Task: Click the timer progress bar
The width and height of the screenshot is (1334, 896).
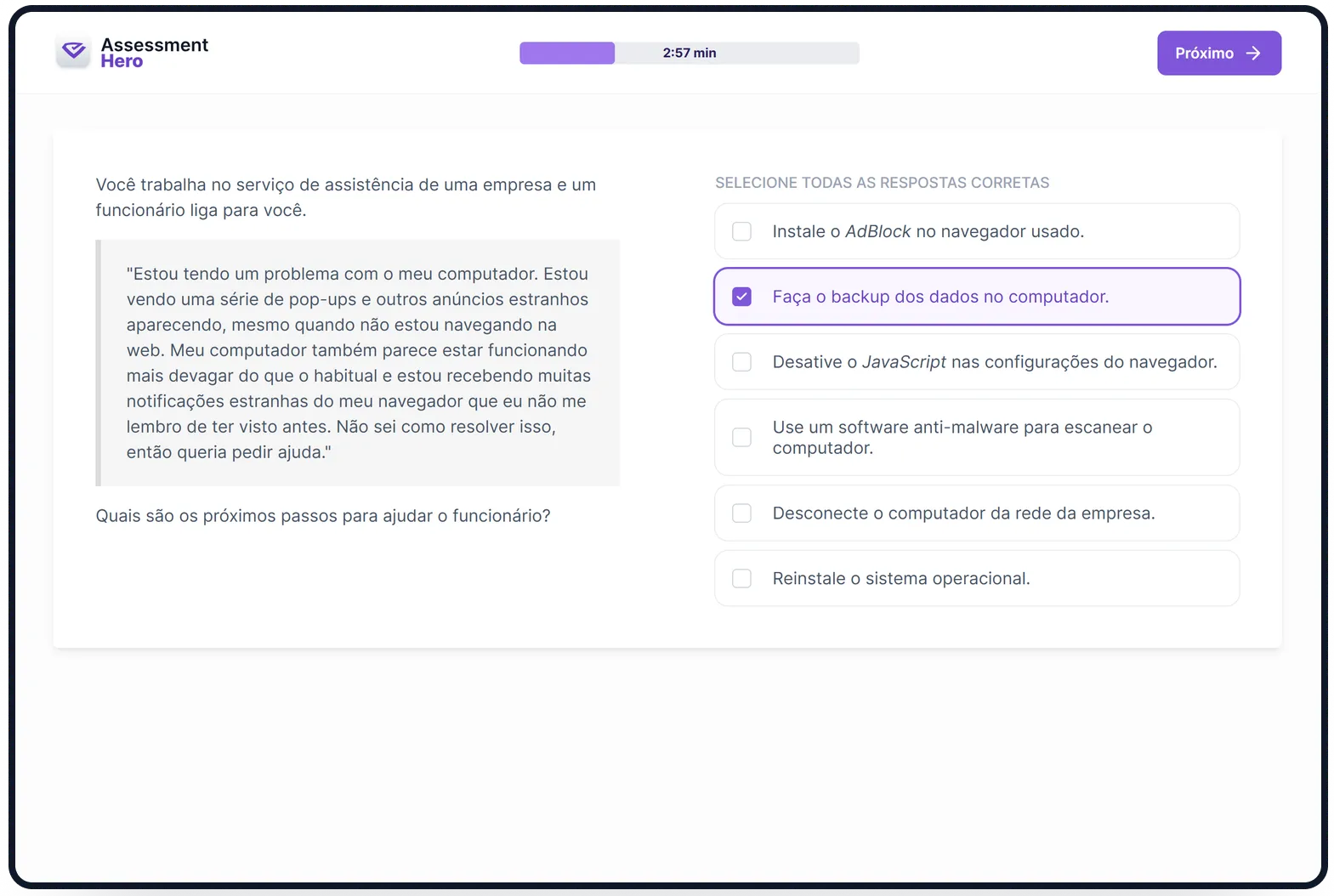Action: pyautogui.click(x=690, y=53)
